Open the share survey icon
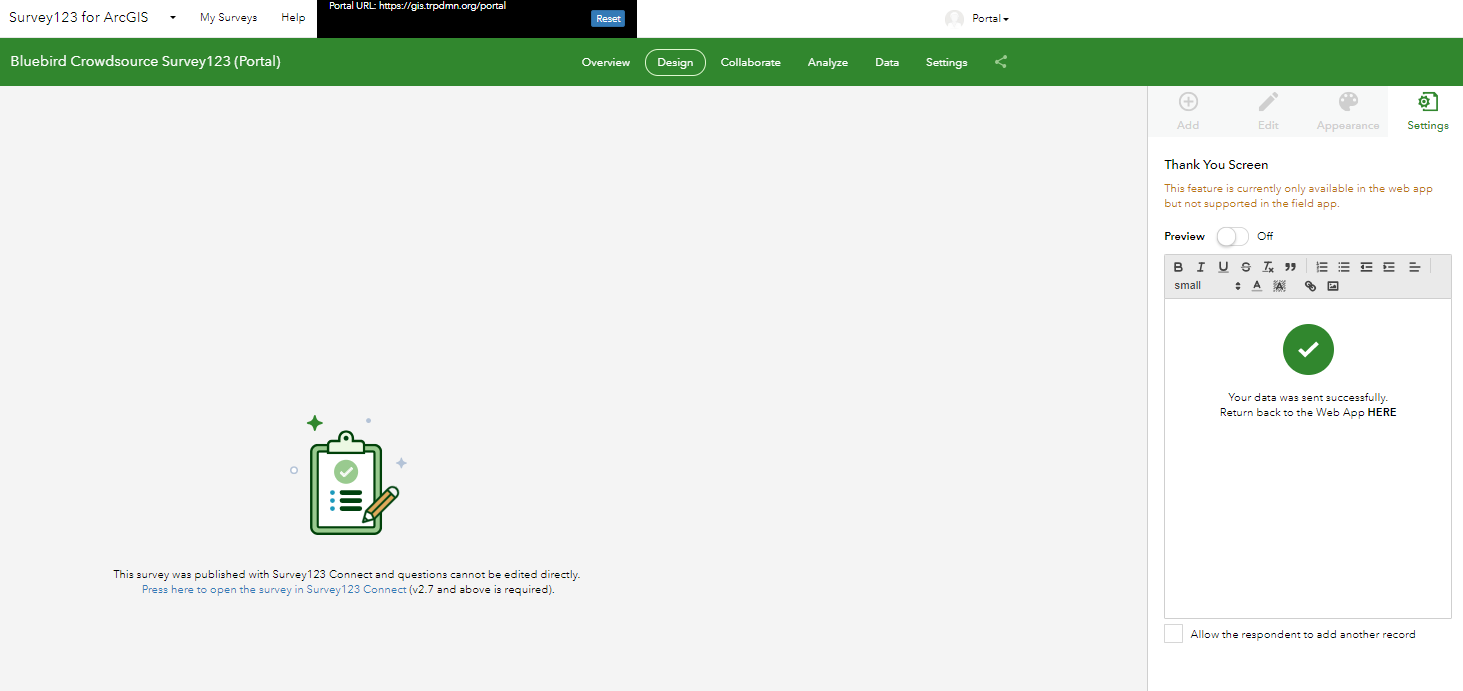The width and height of the screenshot is (1463, 691). coord(1001,62)
